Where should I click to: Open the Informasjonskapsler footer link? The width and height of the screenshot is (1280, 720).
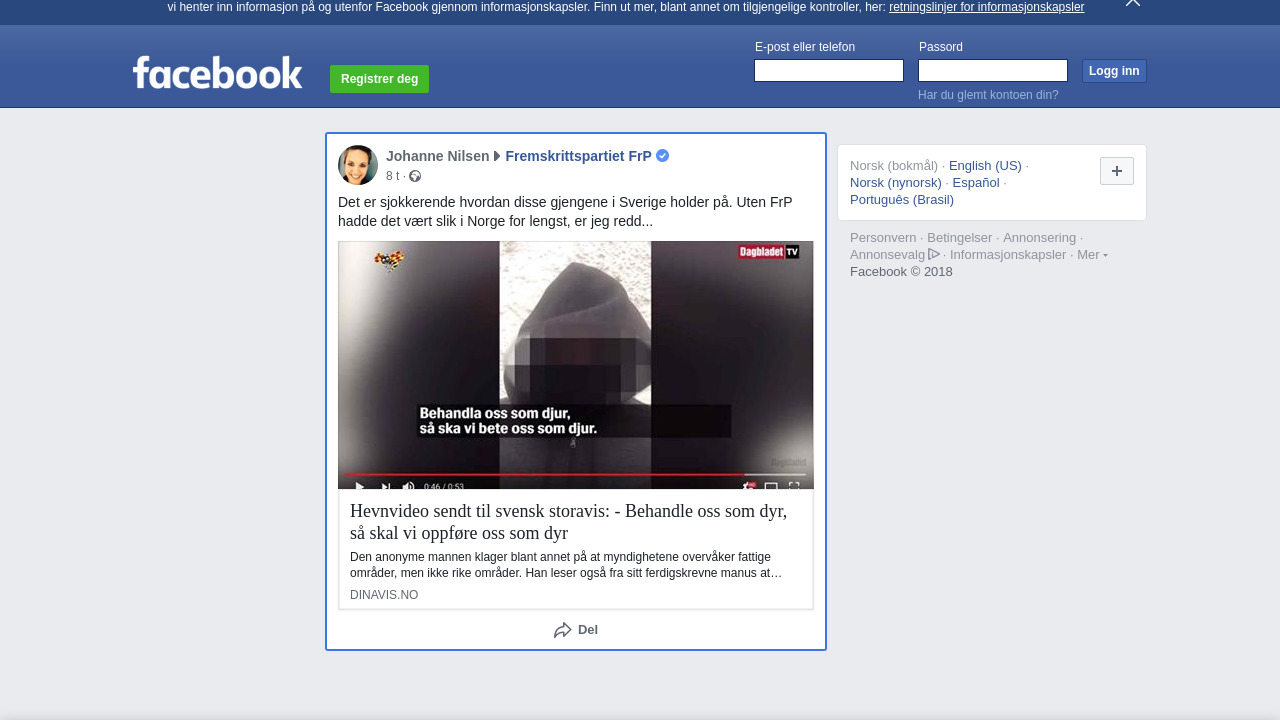(x=1008, y=255)
